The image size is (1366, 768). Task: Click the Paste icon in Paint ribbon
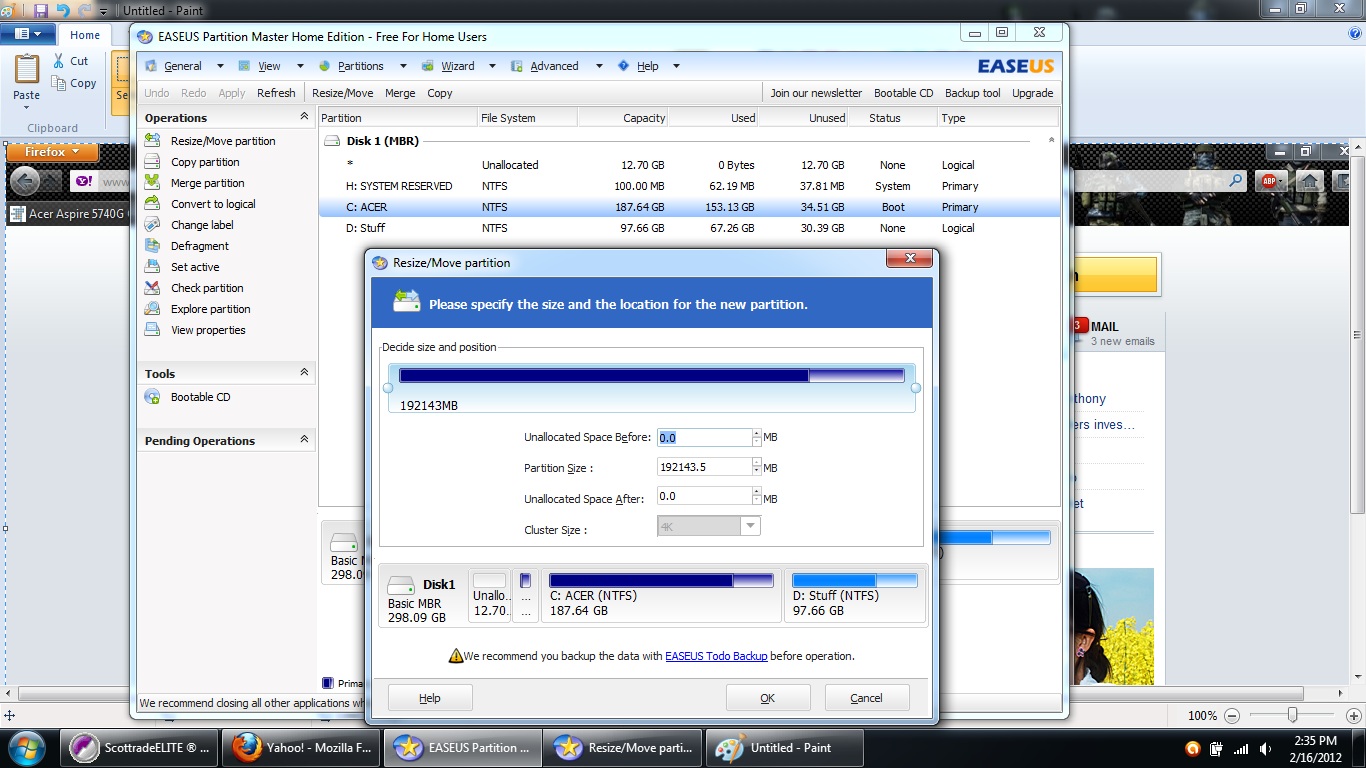pyautogui.click(x=27, y=70)
